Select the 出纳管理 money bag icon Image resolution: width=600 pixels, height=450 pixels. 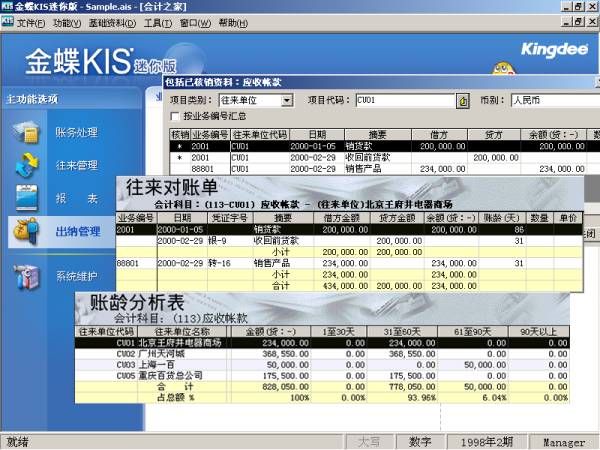(27, 232)
